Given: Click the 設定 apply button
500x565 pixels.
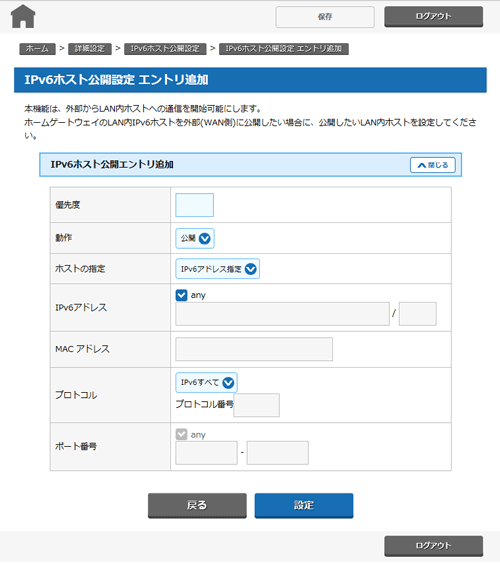Looking at the screenshot, I should [304, 505].
